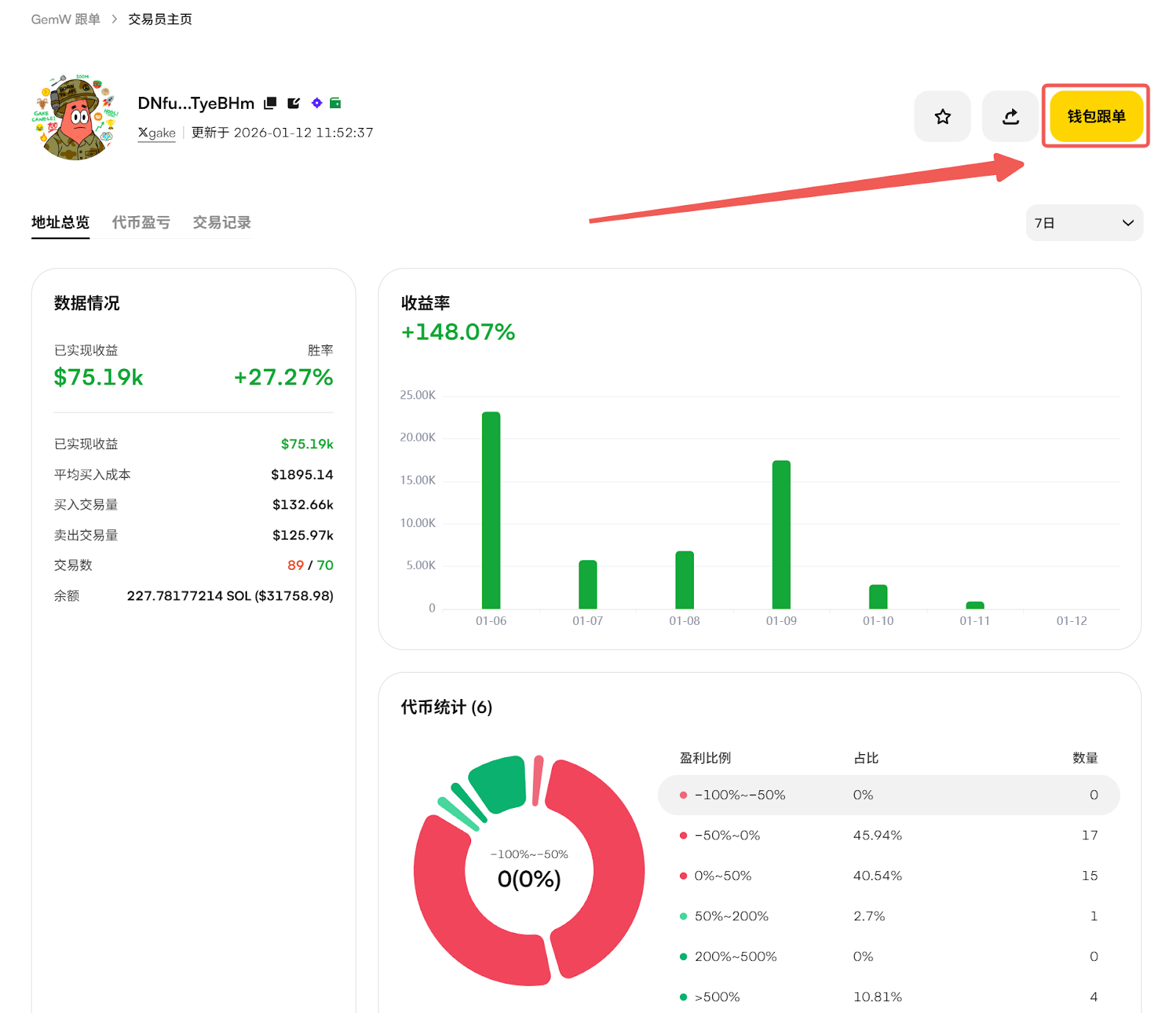Screen dimensions: 1176x1013
Task: Select the -50%~0% profit ratio row
Action: pyautogui.click(x=888, y=835)
